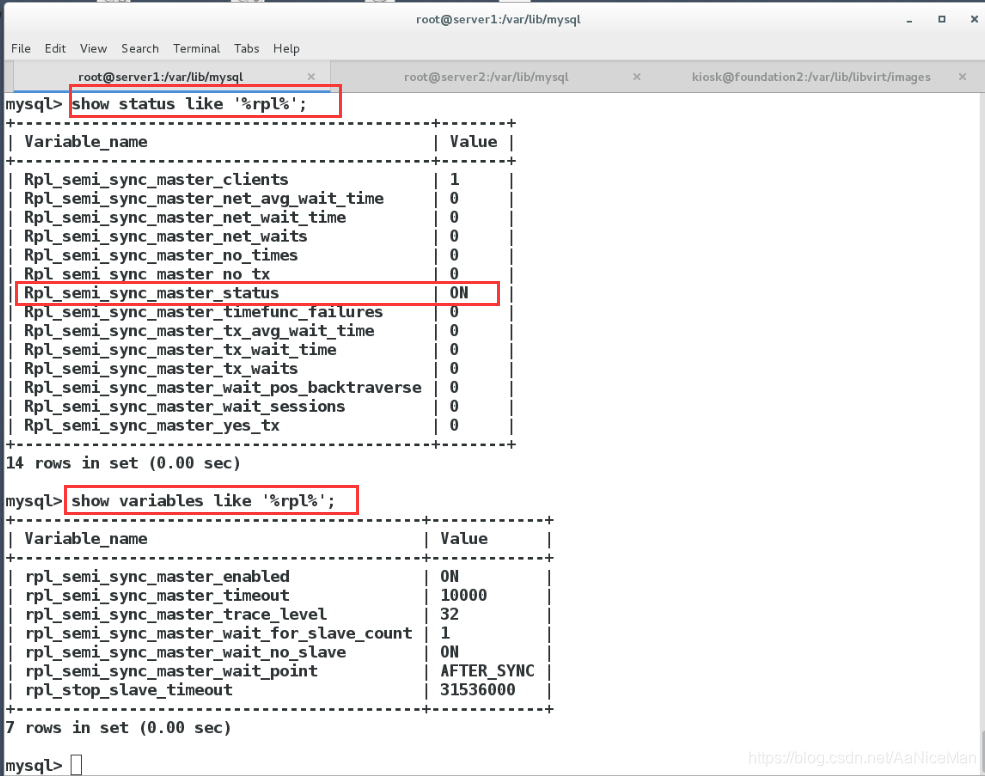Viewport: 985px width, 776px height.
Task: Click the window title root@server1:/var/lib/mysql
Action: pos(498,19)
